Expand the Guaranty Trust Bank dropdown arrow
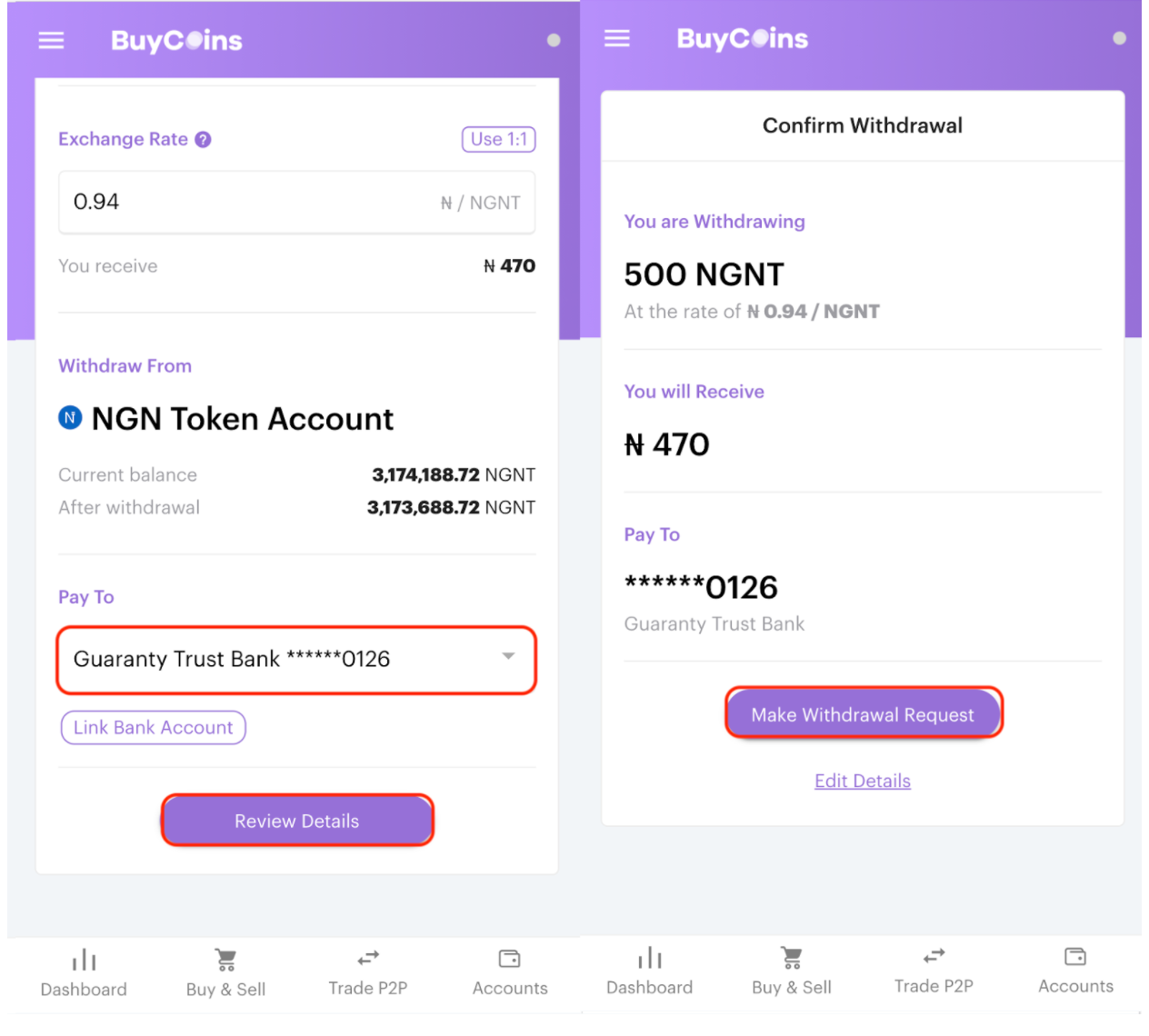 (509, 656)
